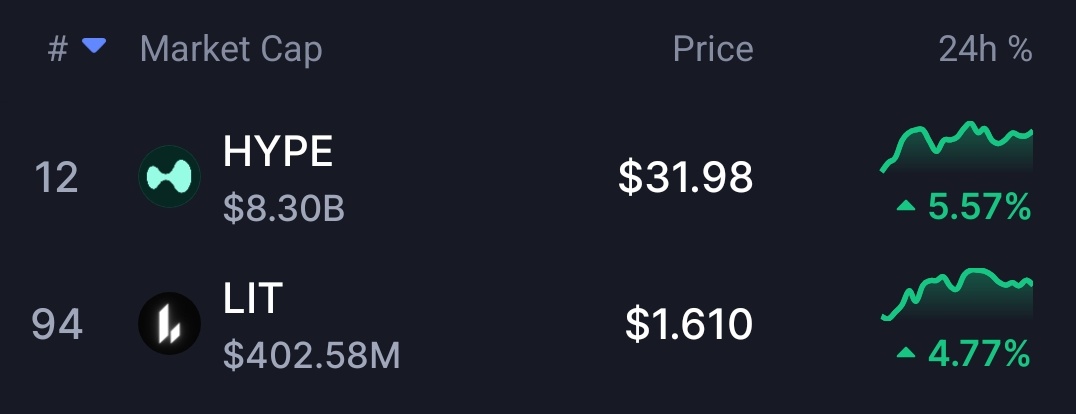Screen dimensions: 1076x414
Task: Click the LIT coin logo icon
Action: (169, 324)
